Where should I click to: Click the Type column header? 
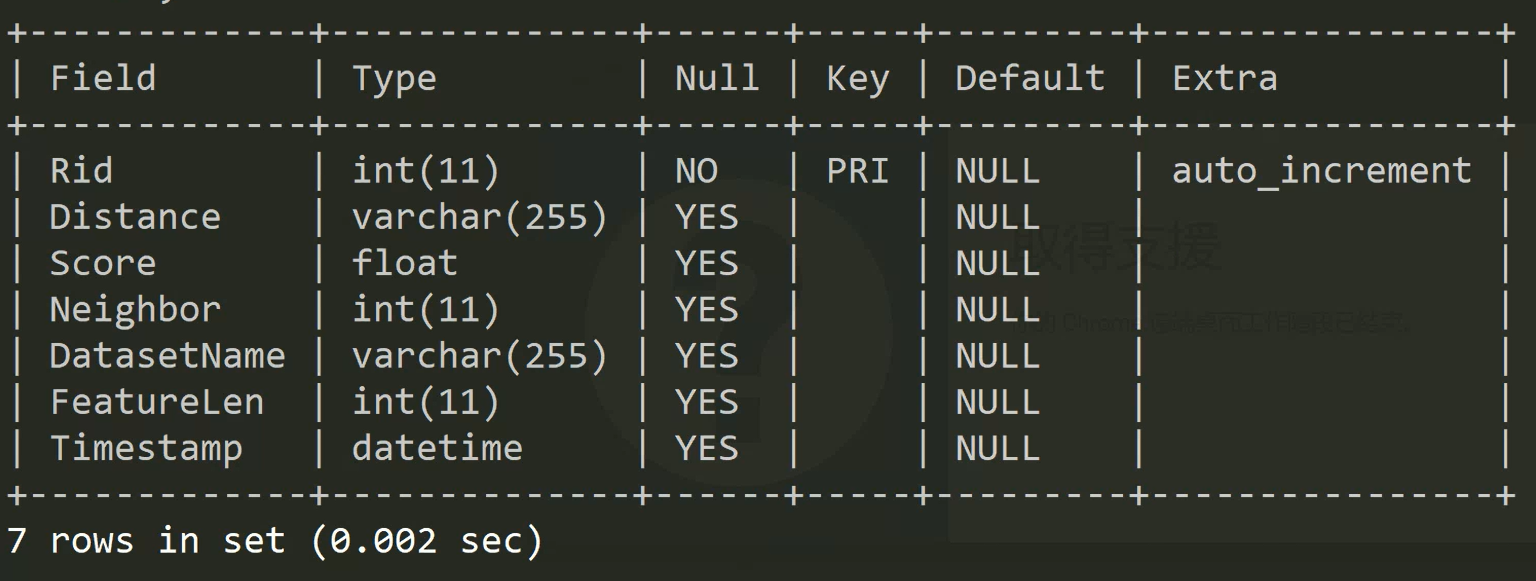(394, 79)
